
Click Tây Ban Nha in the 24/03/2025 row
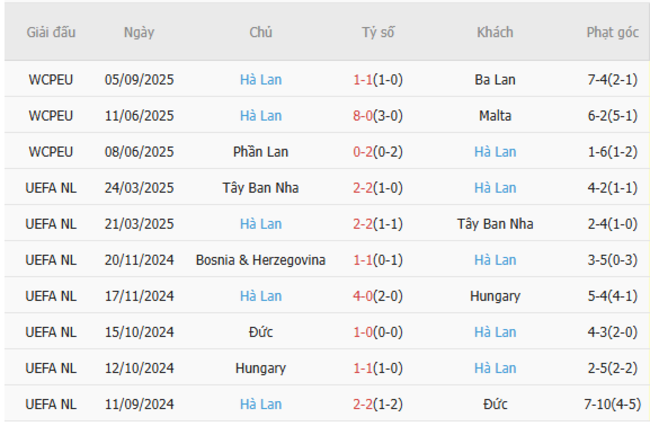(x=261, y=188)
